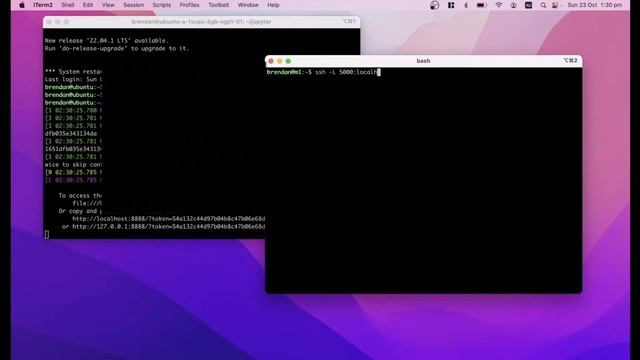Click the ssh -L command line in bash
This screenshot has height=360, width=640.
pos(323,72)
